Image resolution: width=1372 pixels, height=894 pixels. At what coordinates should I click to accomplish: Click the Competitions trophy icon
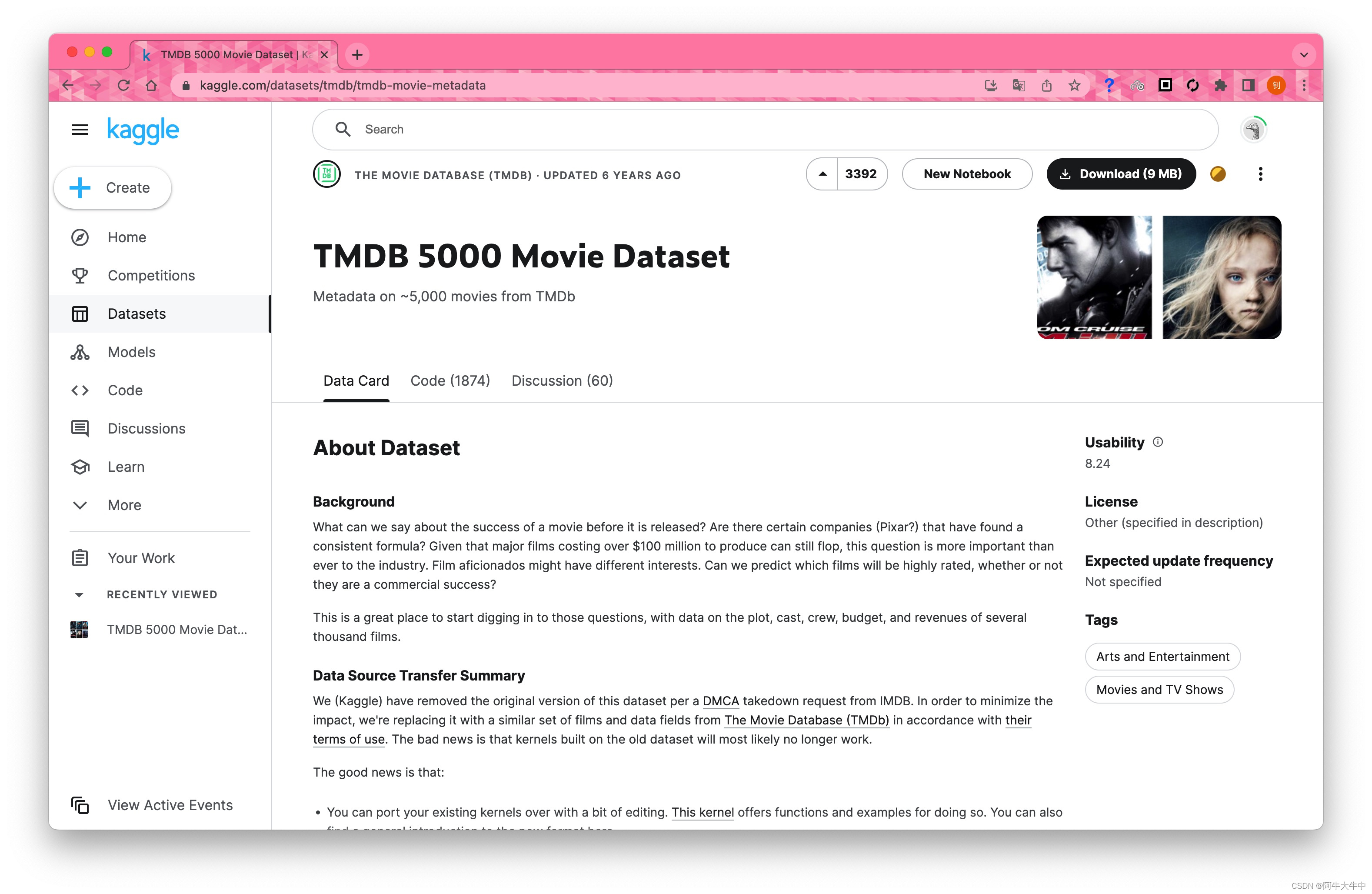80,276
